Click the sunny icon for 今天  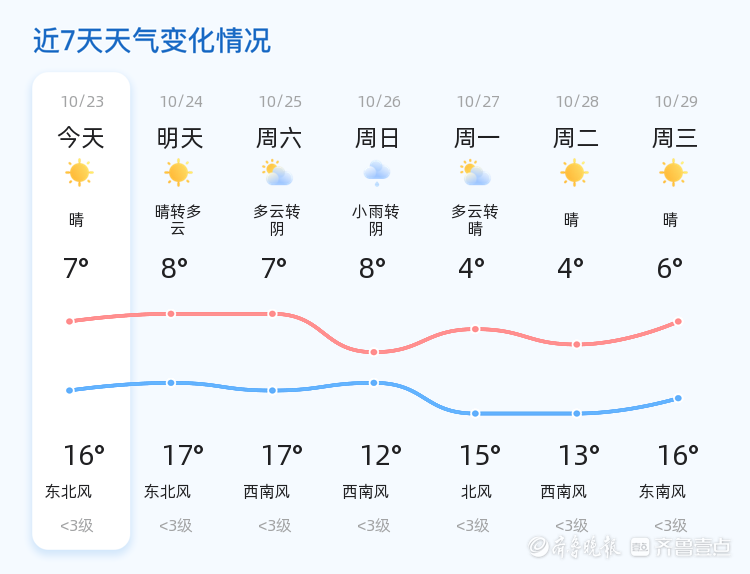[79, 173]
